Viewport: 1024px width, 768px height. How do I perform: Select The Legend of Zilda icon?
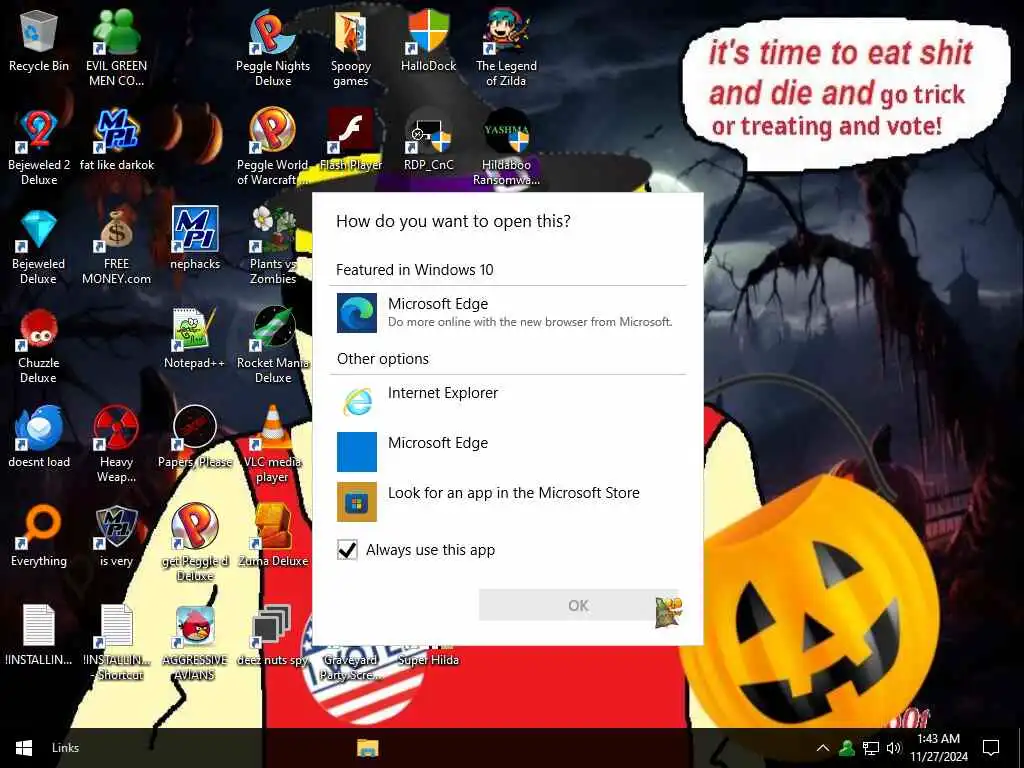[506, 47]
